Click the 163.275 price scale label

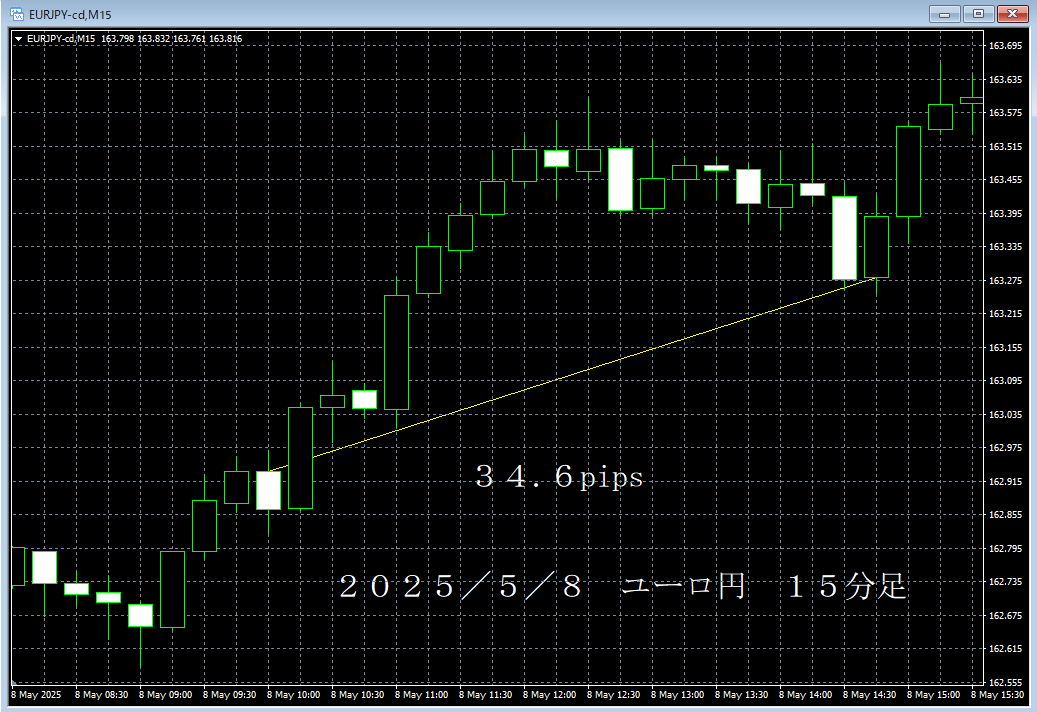click(x=1005, y=280)
